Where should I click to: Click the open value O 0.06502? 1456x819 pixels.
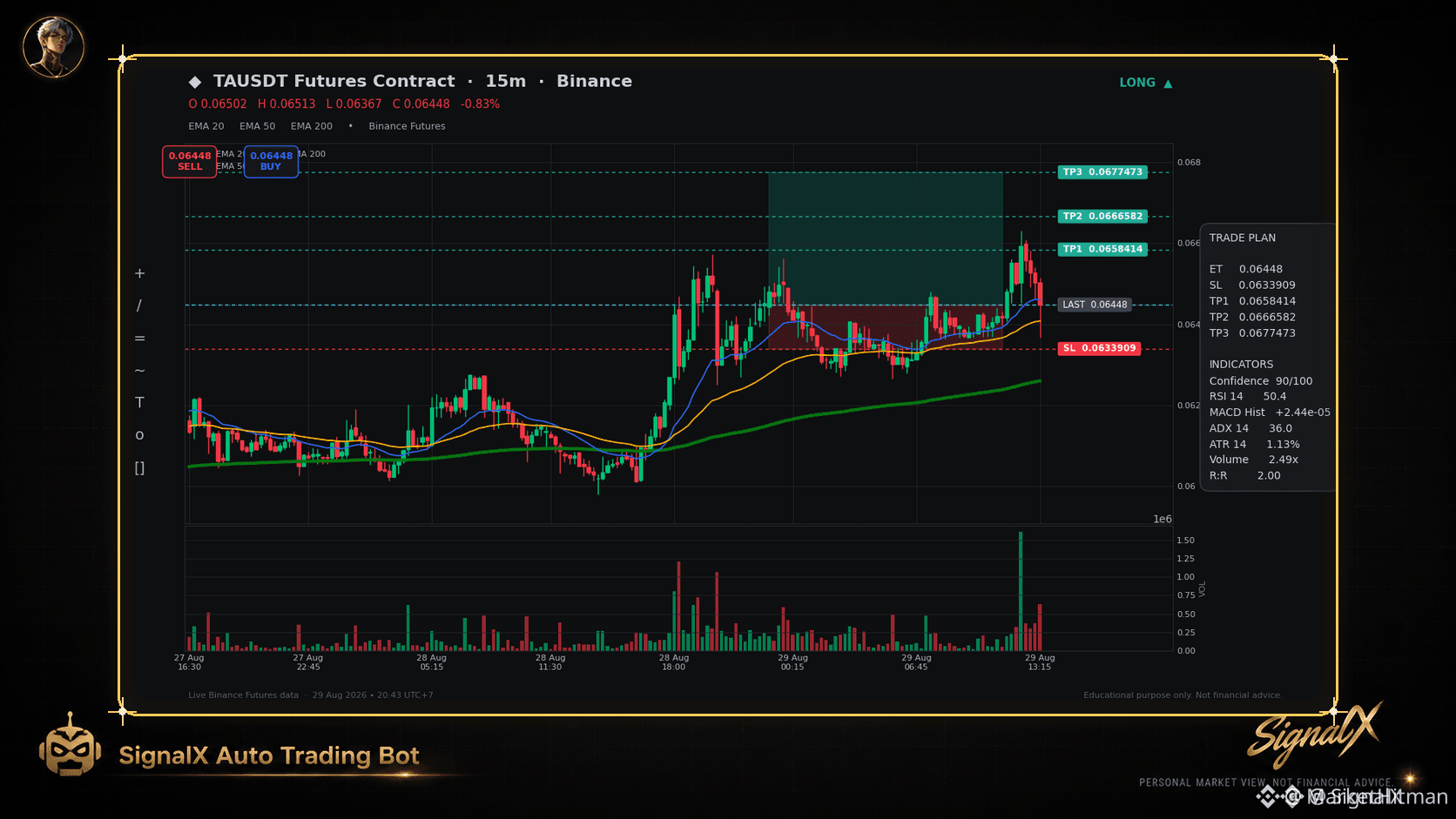[218, 104]
